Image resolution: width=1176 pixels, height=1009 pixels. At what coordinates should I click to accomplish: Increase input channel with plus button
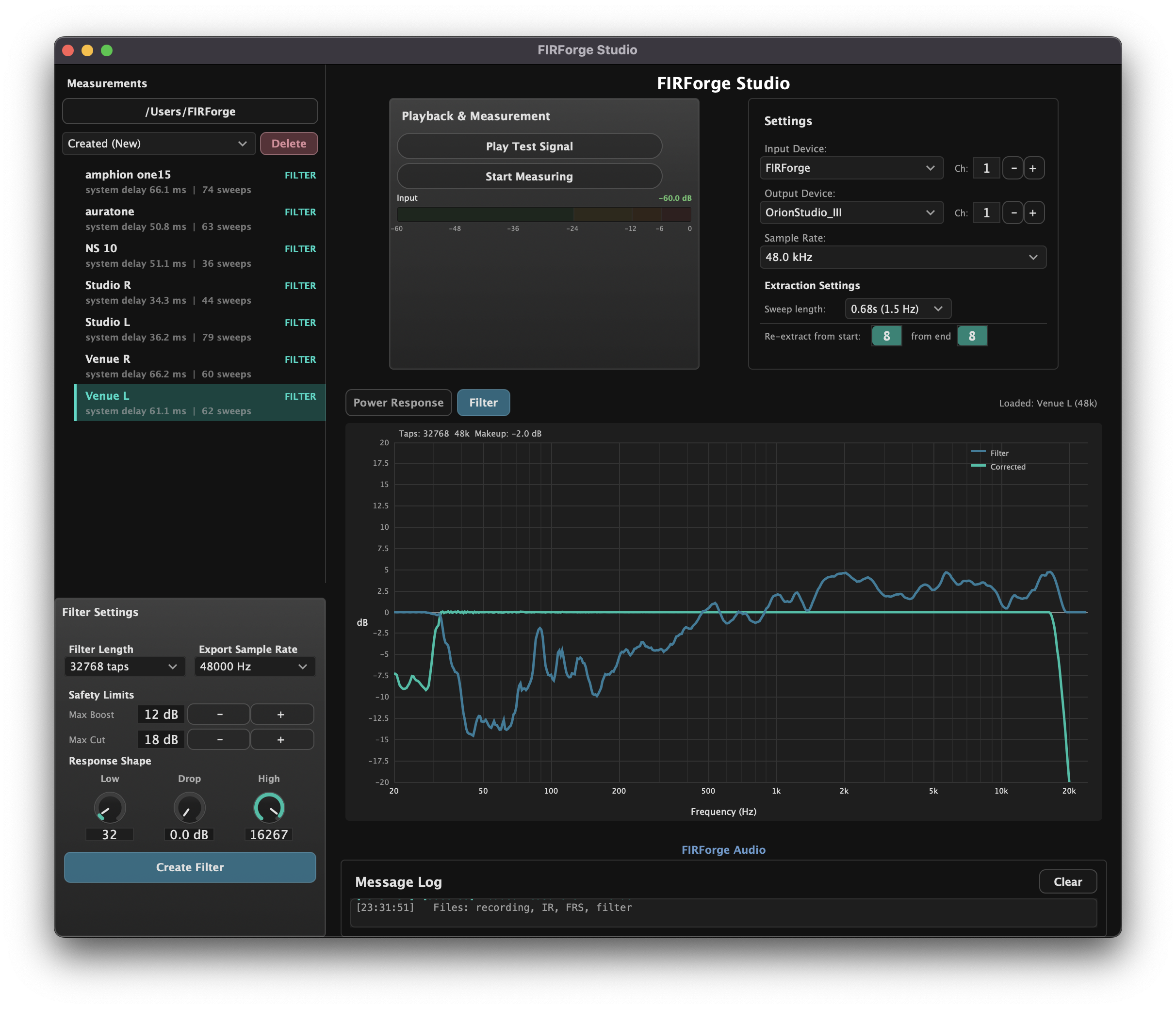1033,168
